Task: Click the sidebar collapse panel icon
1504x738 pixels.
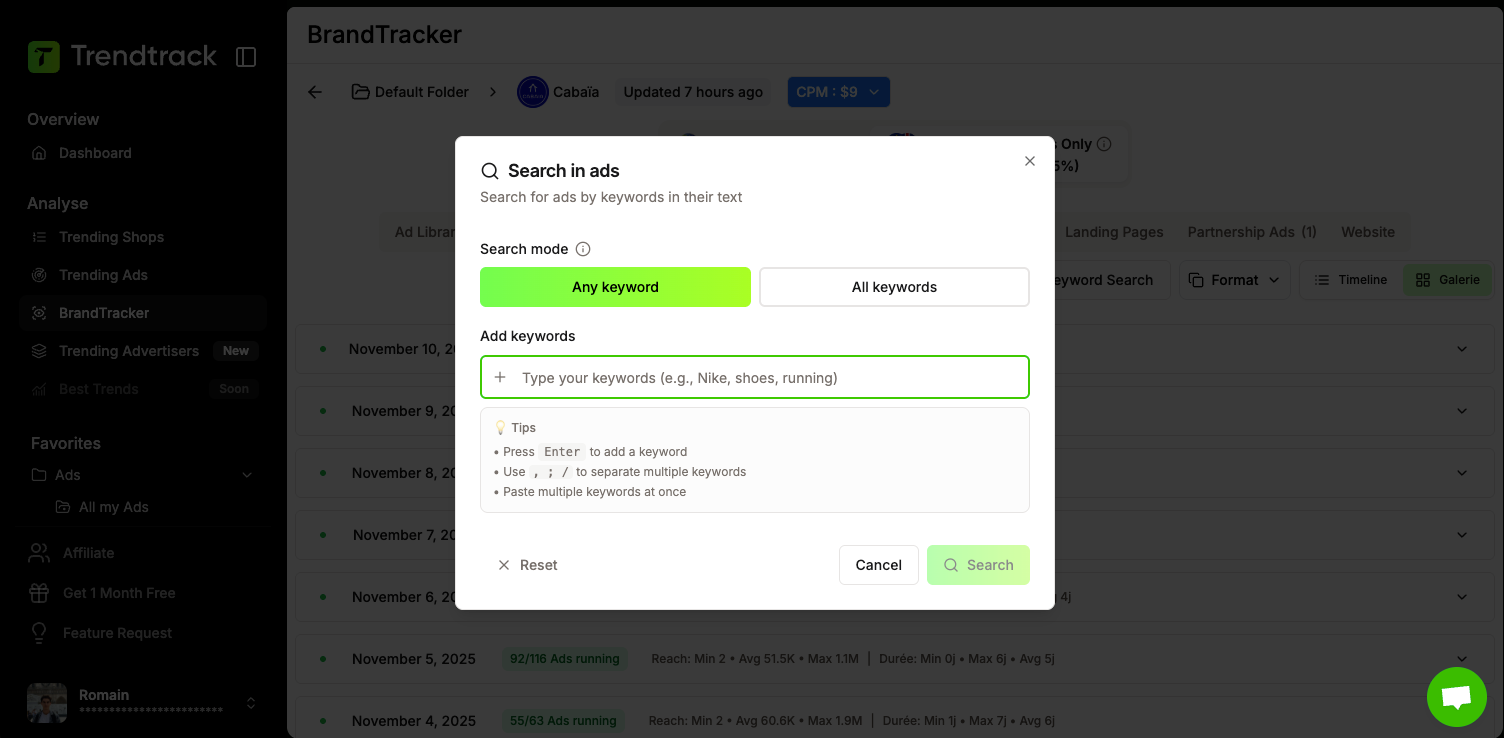Action: point(246,57)
